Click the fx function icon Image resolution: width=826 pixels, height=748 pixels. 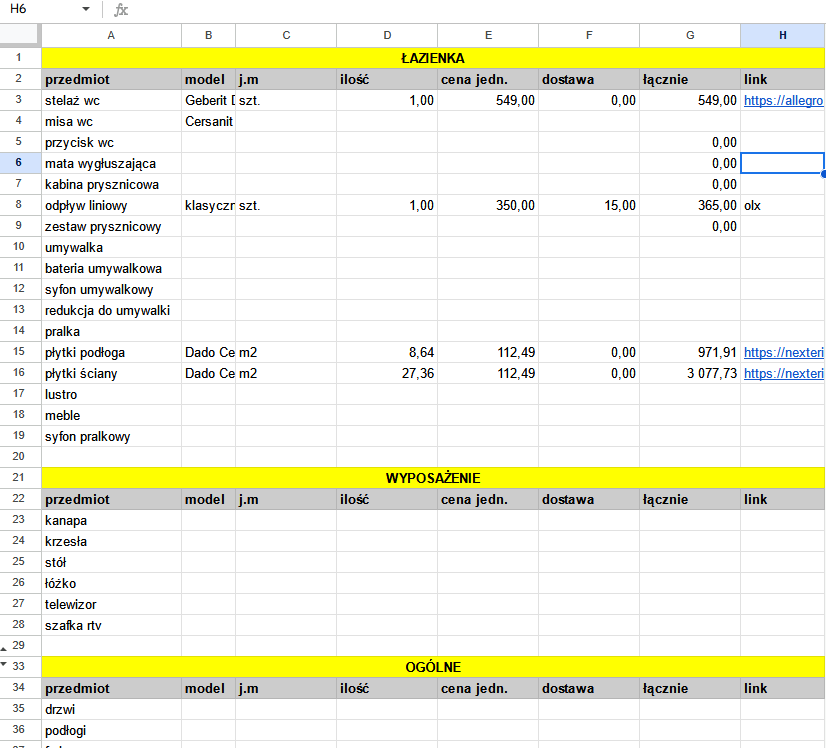[x=121, y=10]
